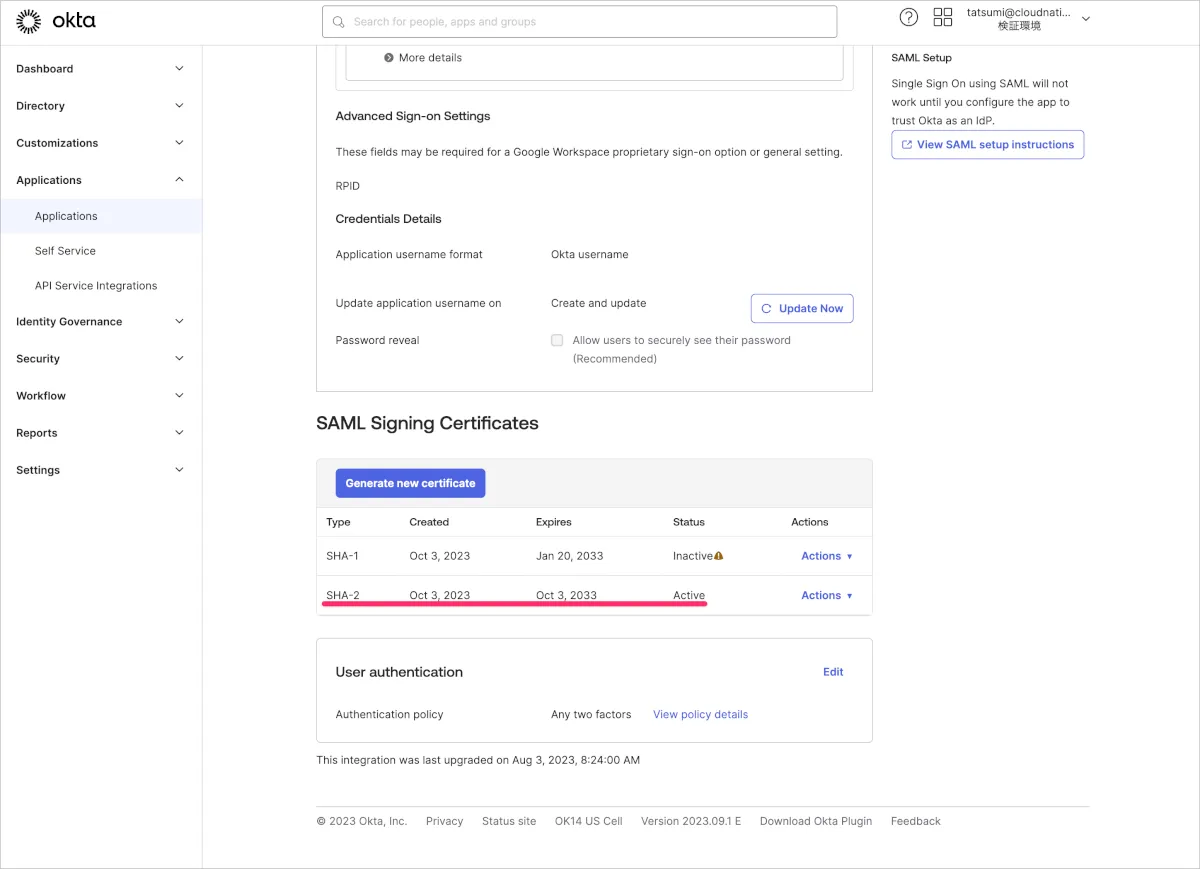
Task: Click the Okta logo
Action: point(56,21)
